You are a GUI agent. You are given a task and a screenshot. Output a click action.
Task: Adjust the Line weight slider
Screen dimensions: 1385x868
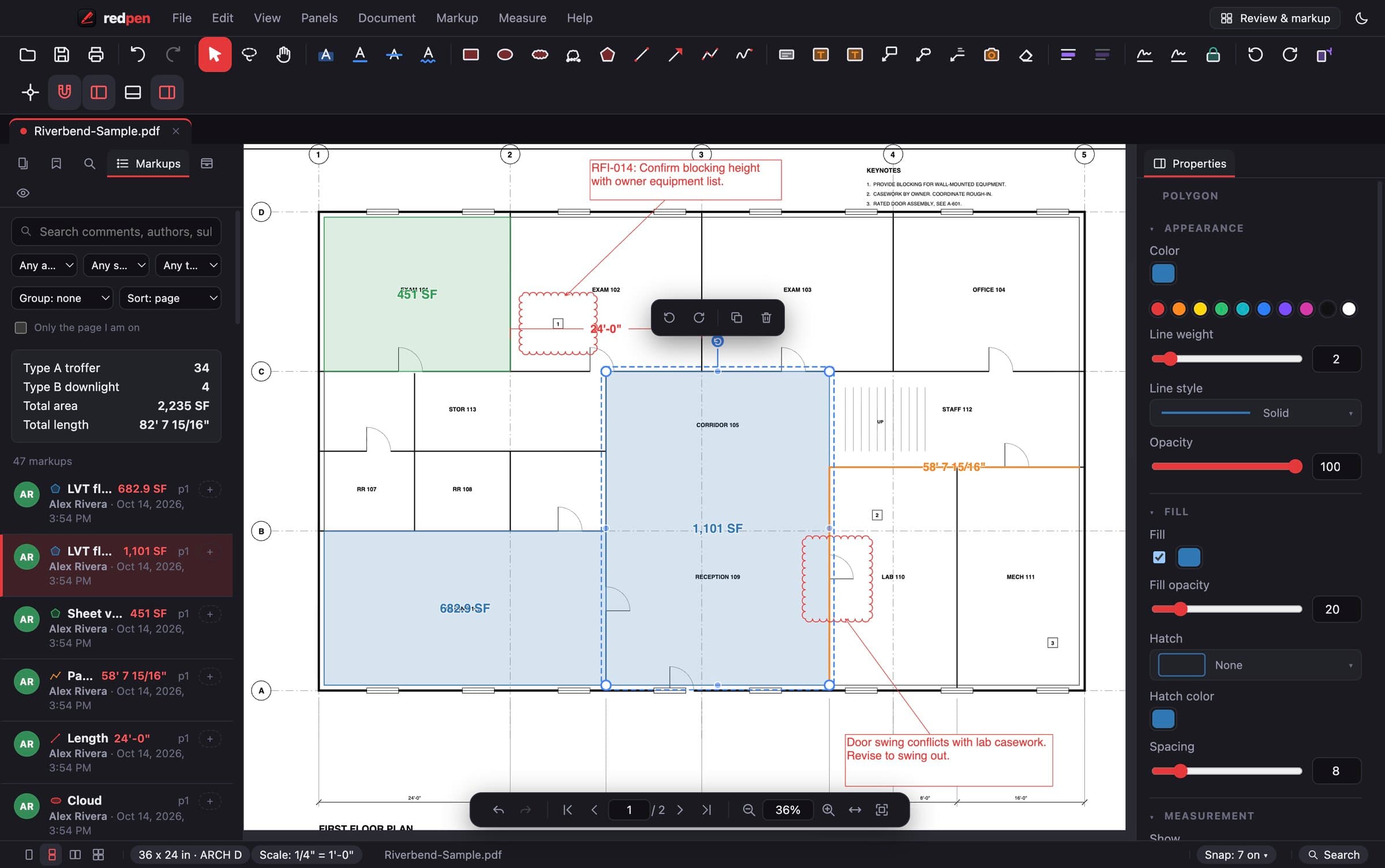1227,359
